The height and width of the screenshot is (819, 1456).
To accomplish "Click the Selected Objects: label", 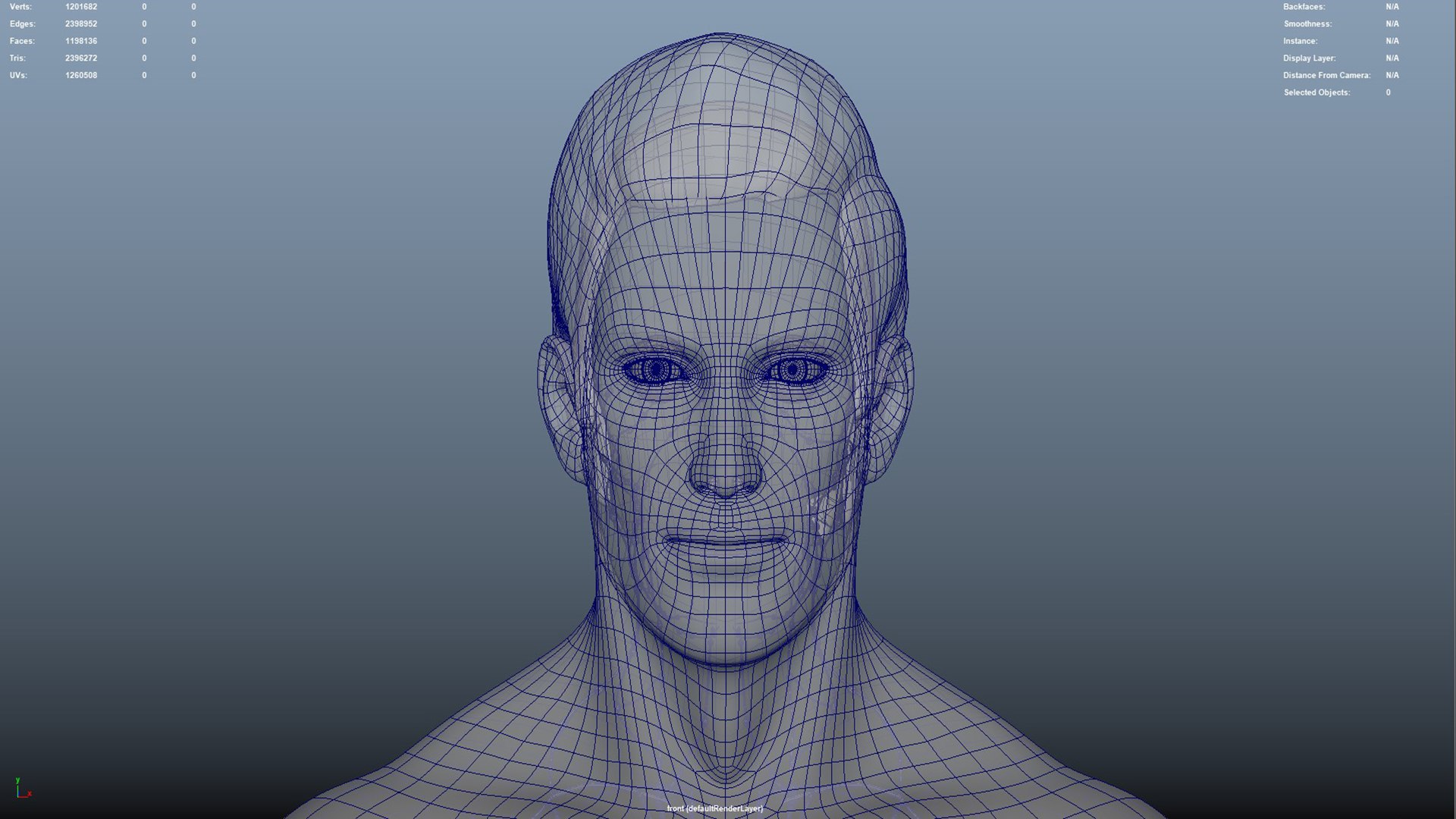I will [x=1317, y=93].
